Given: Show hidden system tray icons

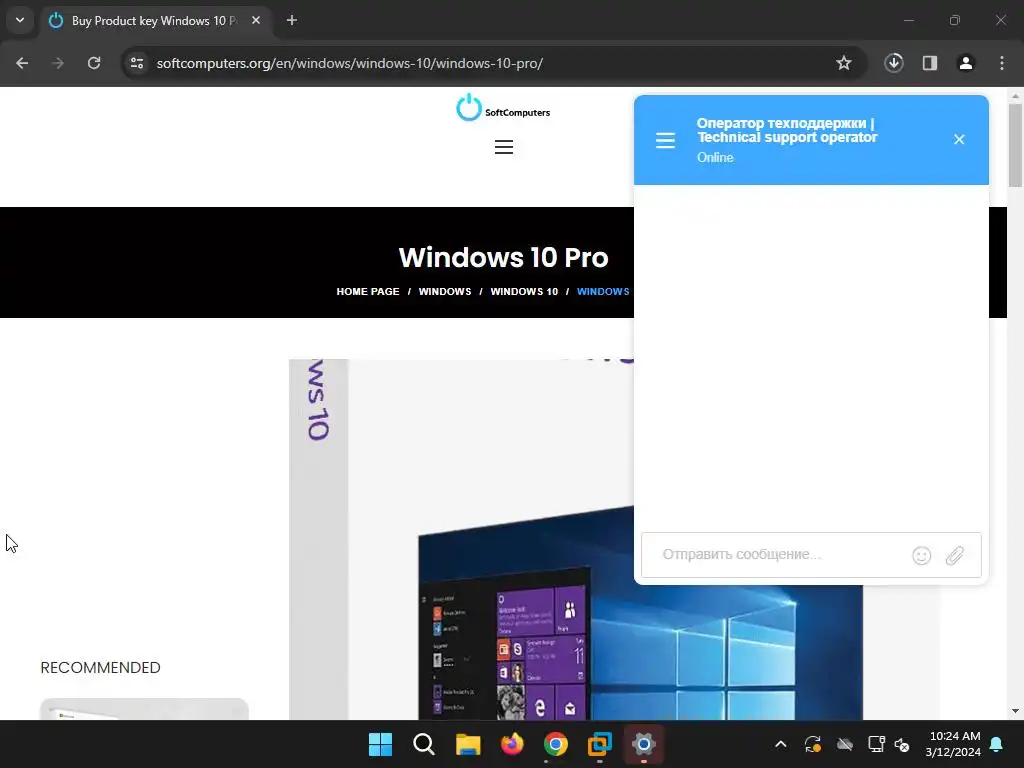Looking at the screenshot, I should click(x=780, y=744).
